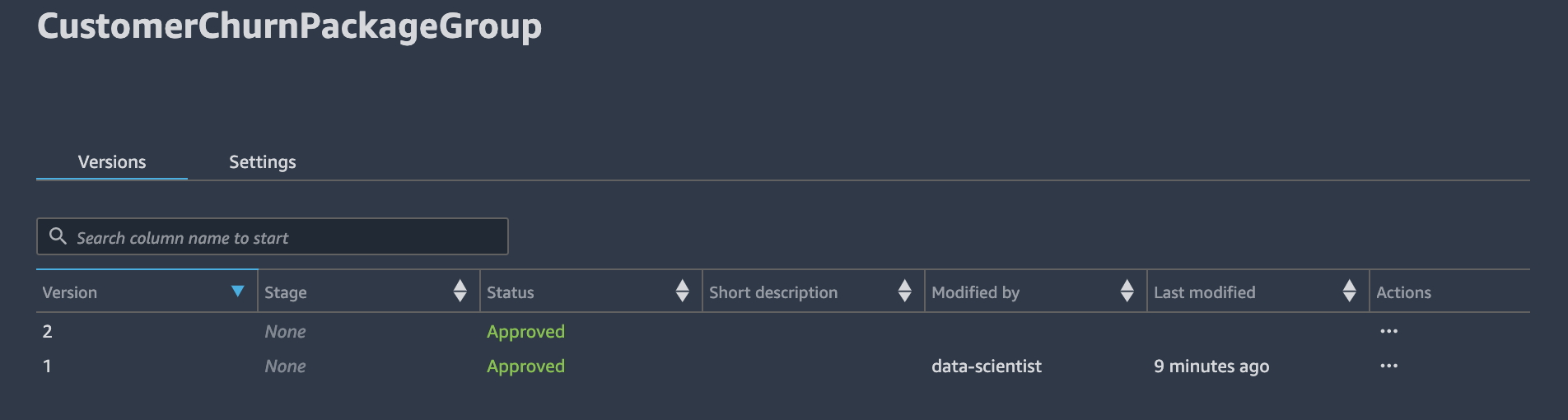The height and width of the screenshot is (420, 1568).
Task: Sort by Last modified arrows
Action: click(1349, 291)
